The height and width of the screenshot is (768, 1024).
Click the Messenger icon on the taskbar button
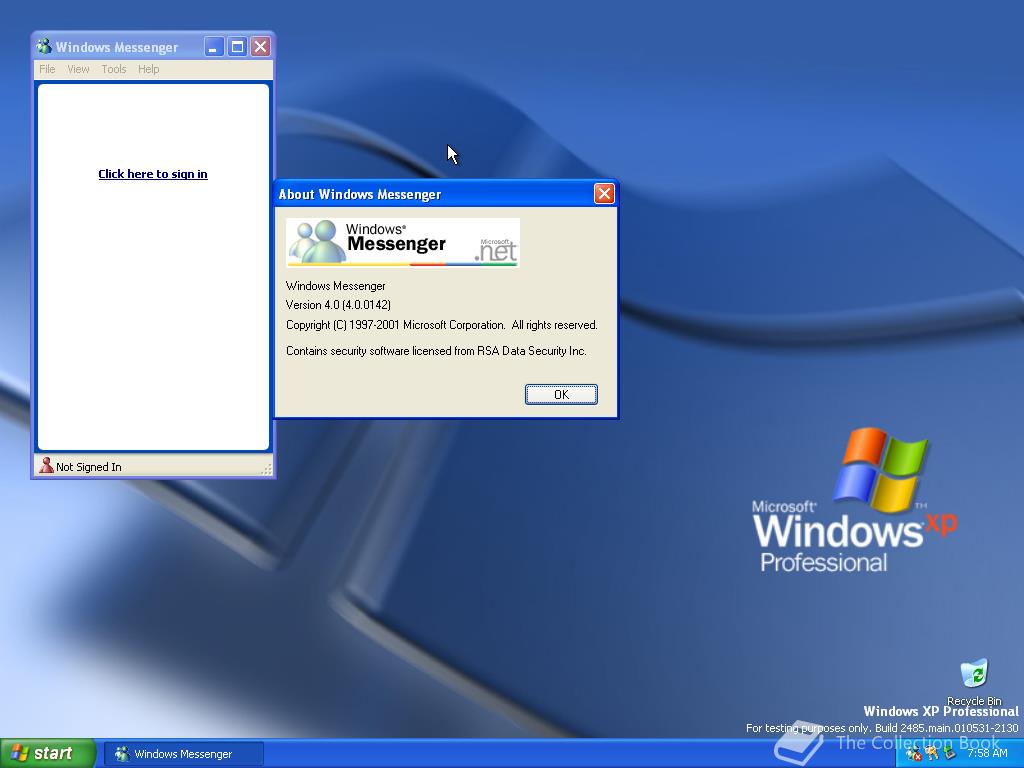point(122,754)
